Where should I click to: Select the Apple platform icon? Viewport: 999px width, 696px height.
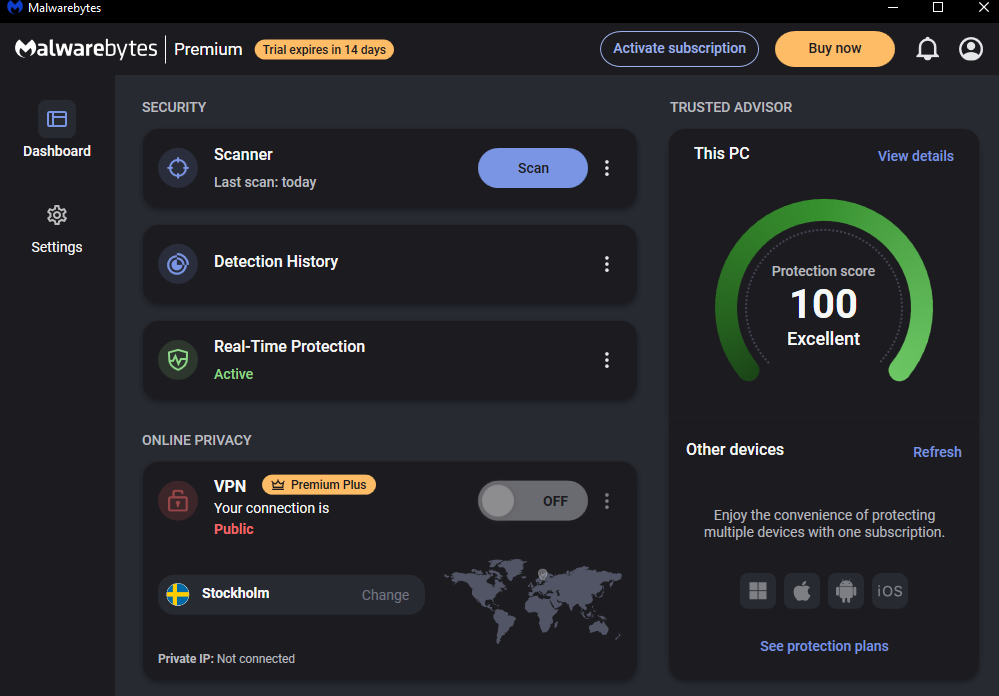(x=802, y=591)
